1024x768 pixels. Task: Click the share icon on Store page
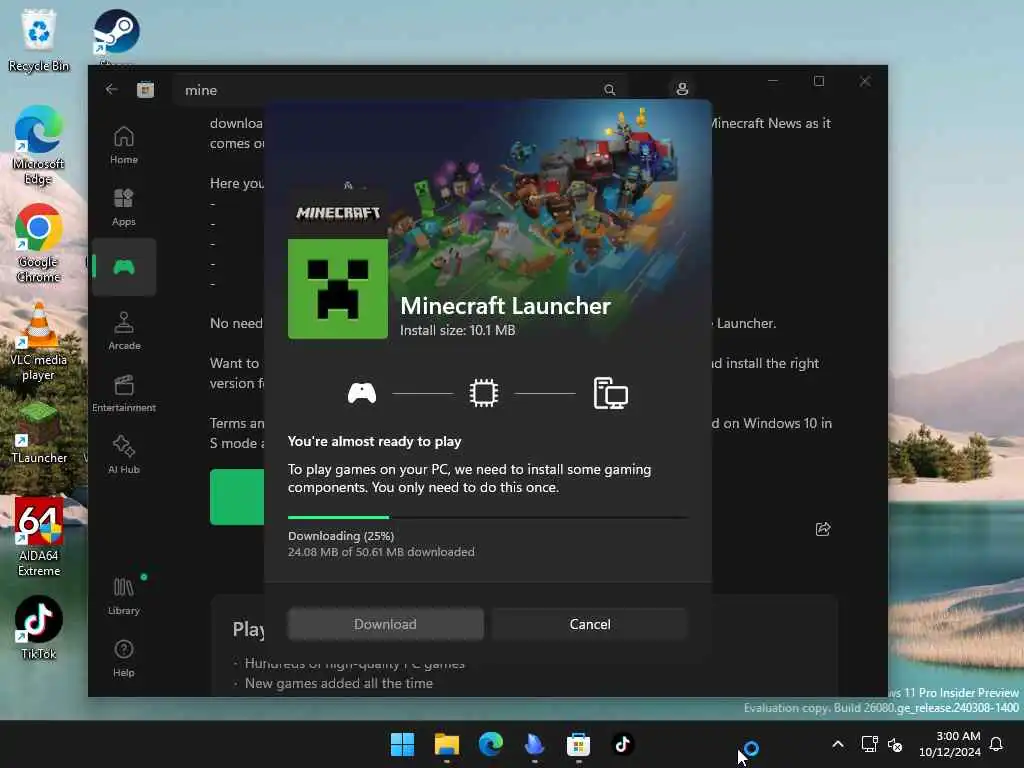(823, 529)
